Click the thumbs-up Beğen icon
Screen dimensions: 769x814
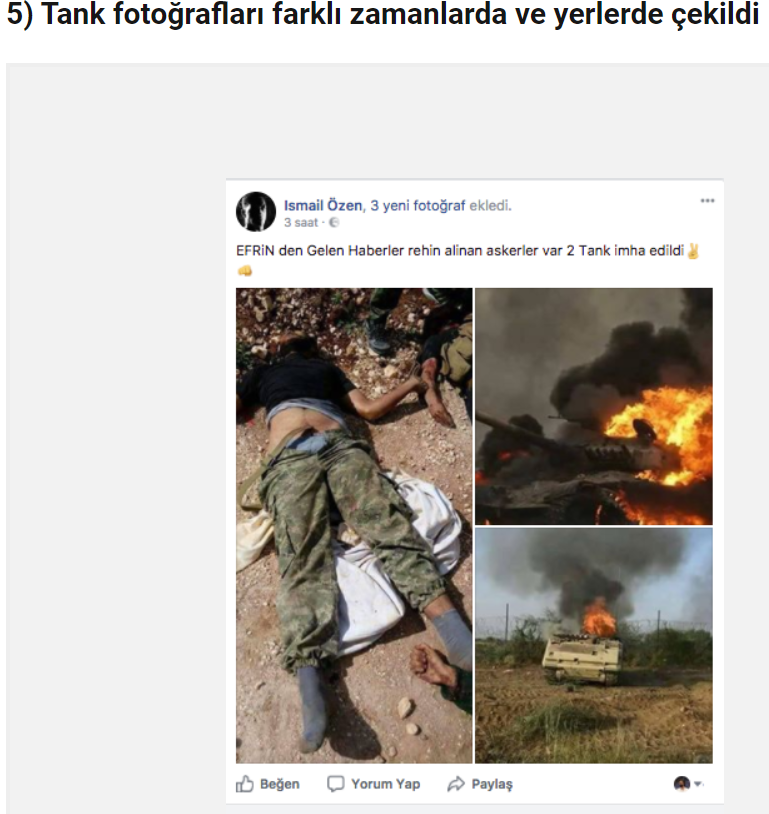[245, 783]
